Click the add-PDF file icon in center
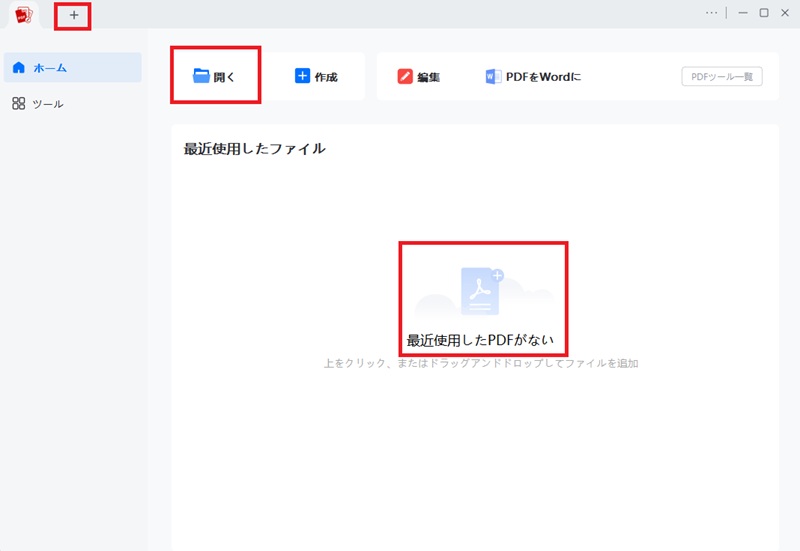 point(482,292)
